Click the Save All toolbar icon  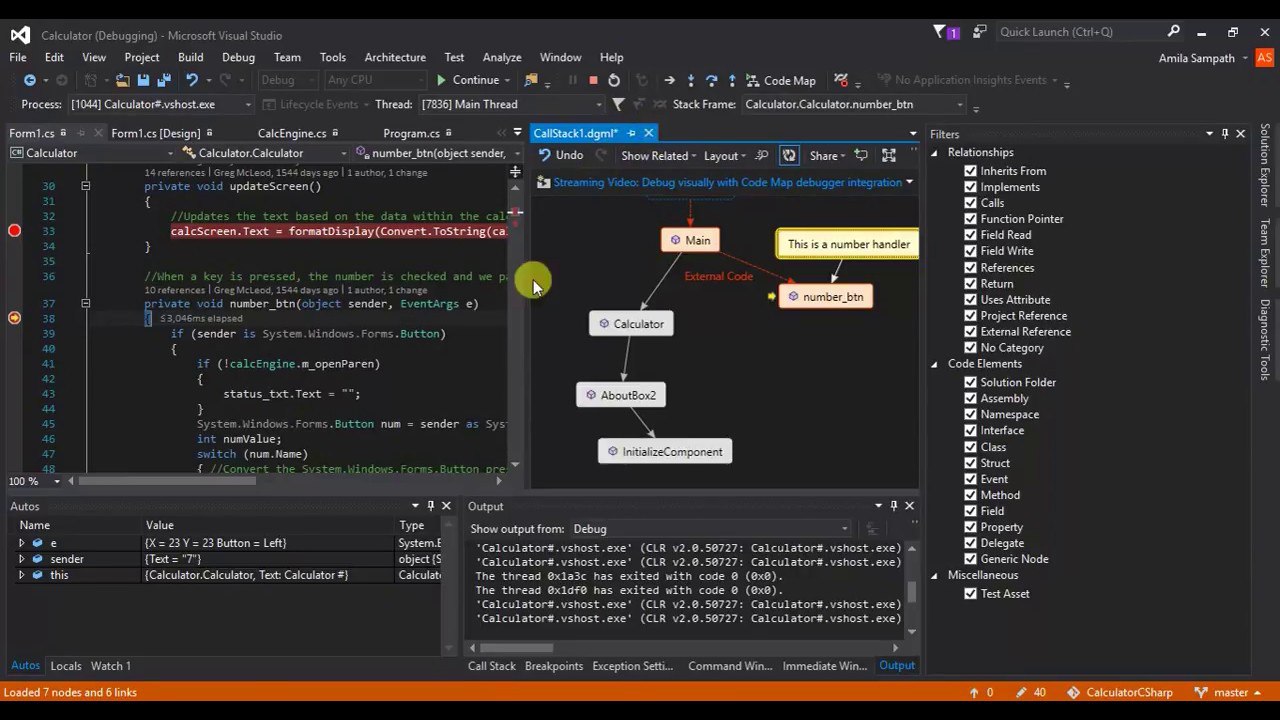coord(162,80)
